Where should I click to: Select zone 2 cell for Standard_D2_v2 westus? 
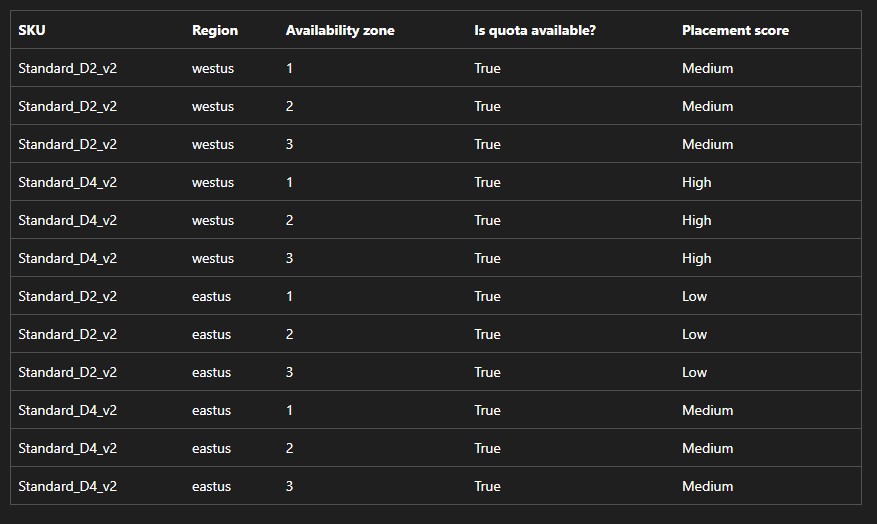pyautogui.click(x=290, y=107)
